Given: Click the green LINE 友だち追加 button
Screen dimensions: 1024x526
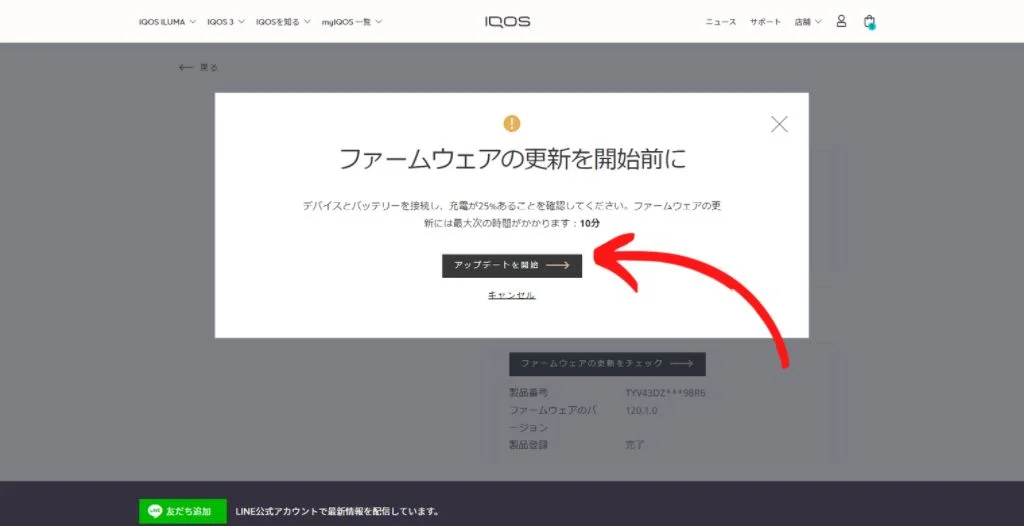Looking at the screenshot, I should (183, 511).
